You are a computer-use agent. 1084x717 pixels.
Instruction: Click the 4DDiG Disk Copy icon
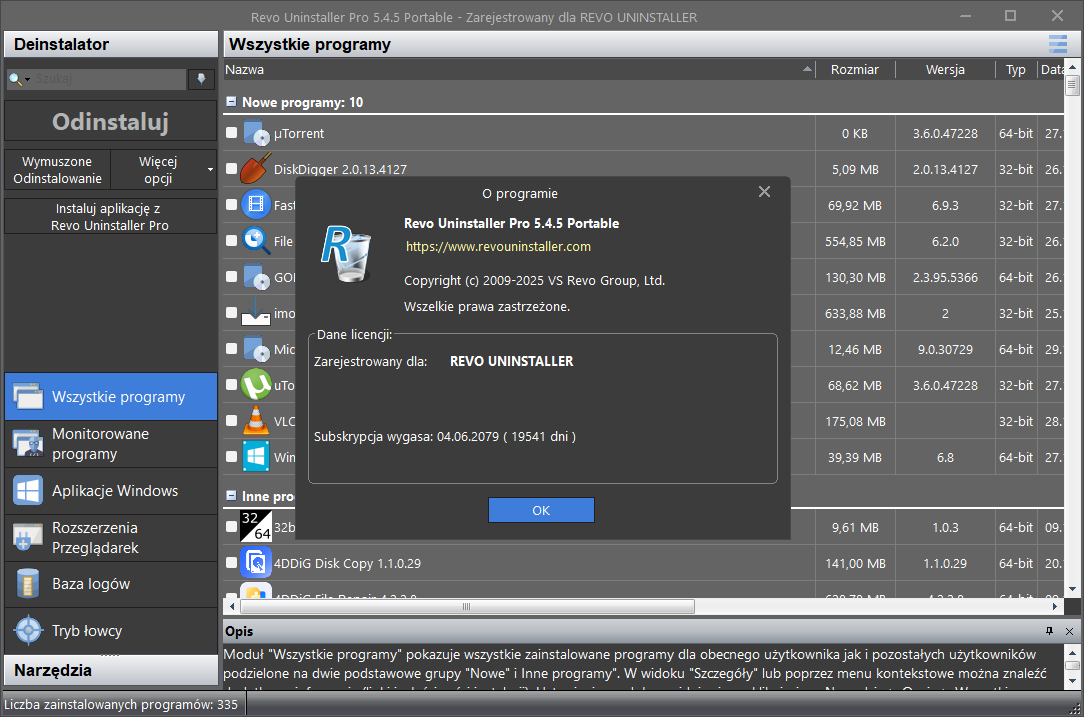tap(256, 563)
